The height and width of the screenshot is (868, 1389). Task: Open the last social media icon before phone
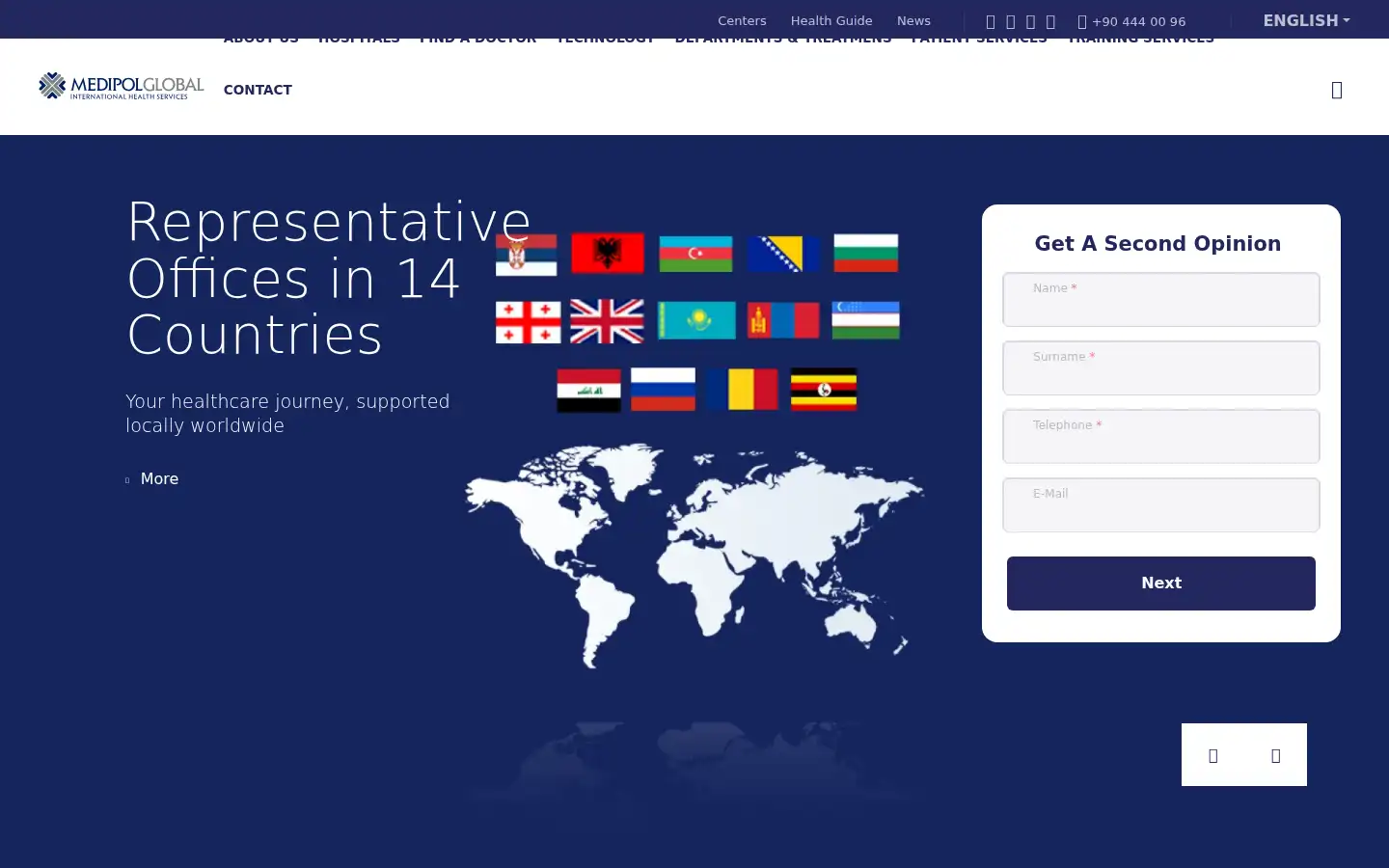pyautogui.click(x=1050, y=21)
